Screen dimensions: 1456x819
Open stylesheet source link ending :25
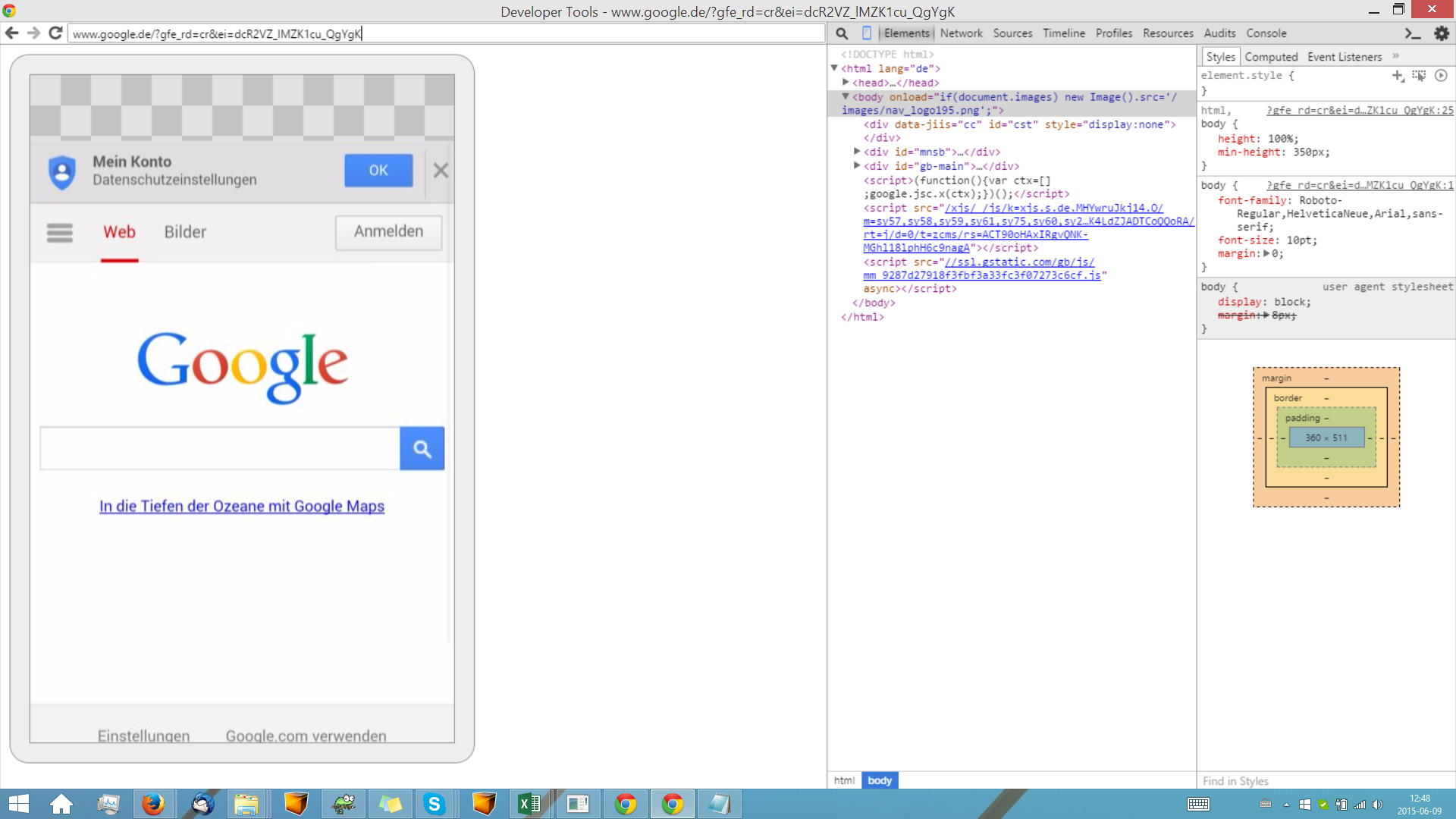1360,110
